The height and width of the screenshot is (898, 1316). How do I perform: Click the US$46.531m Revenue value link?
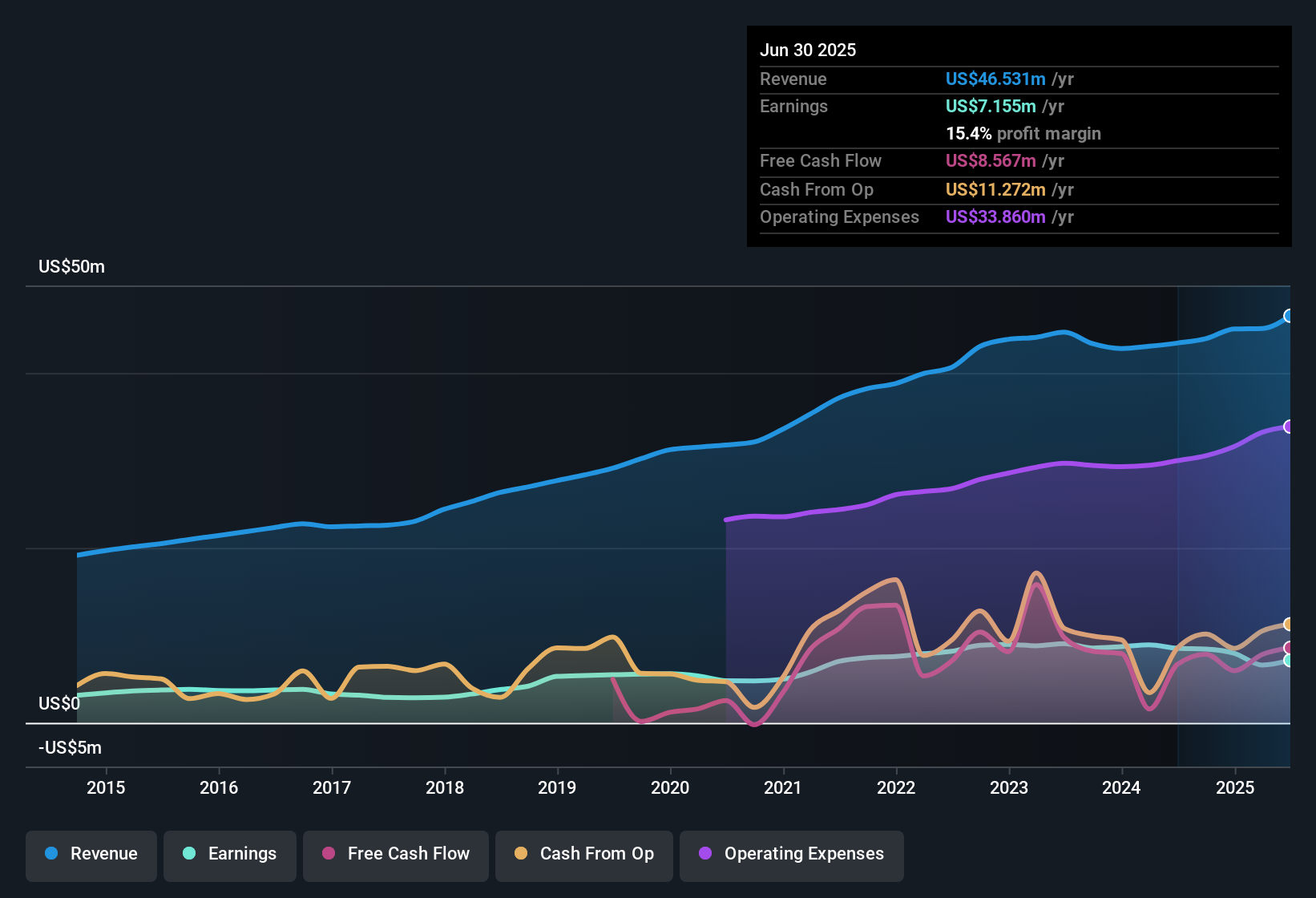995,79
